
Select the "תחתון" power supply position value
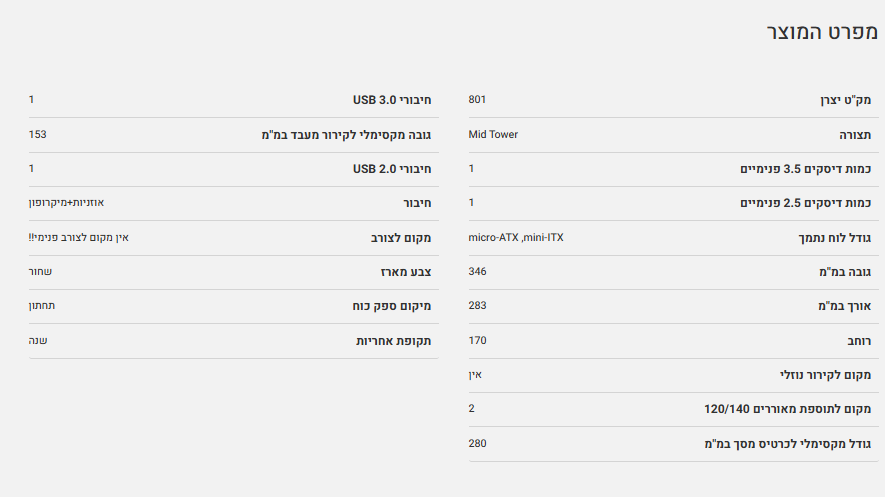coord(44,306)
